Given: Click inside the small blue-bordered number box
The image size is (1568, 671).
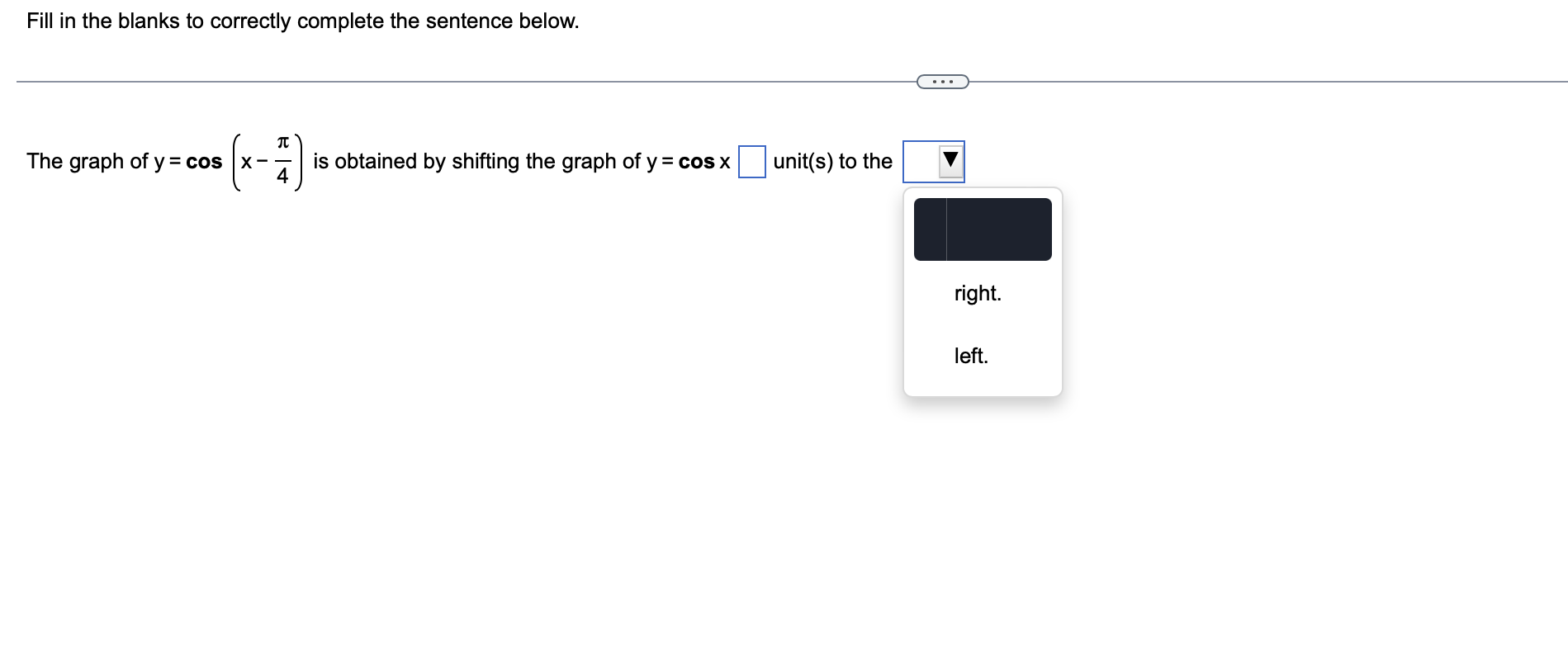Looking at the screenshot, I should coord(751,162).
